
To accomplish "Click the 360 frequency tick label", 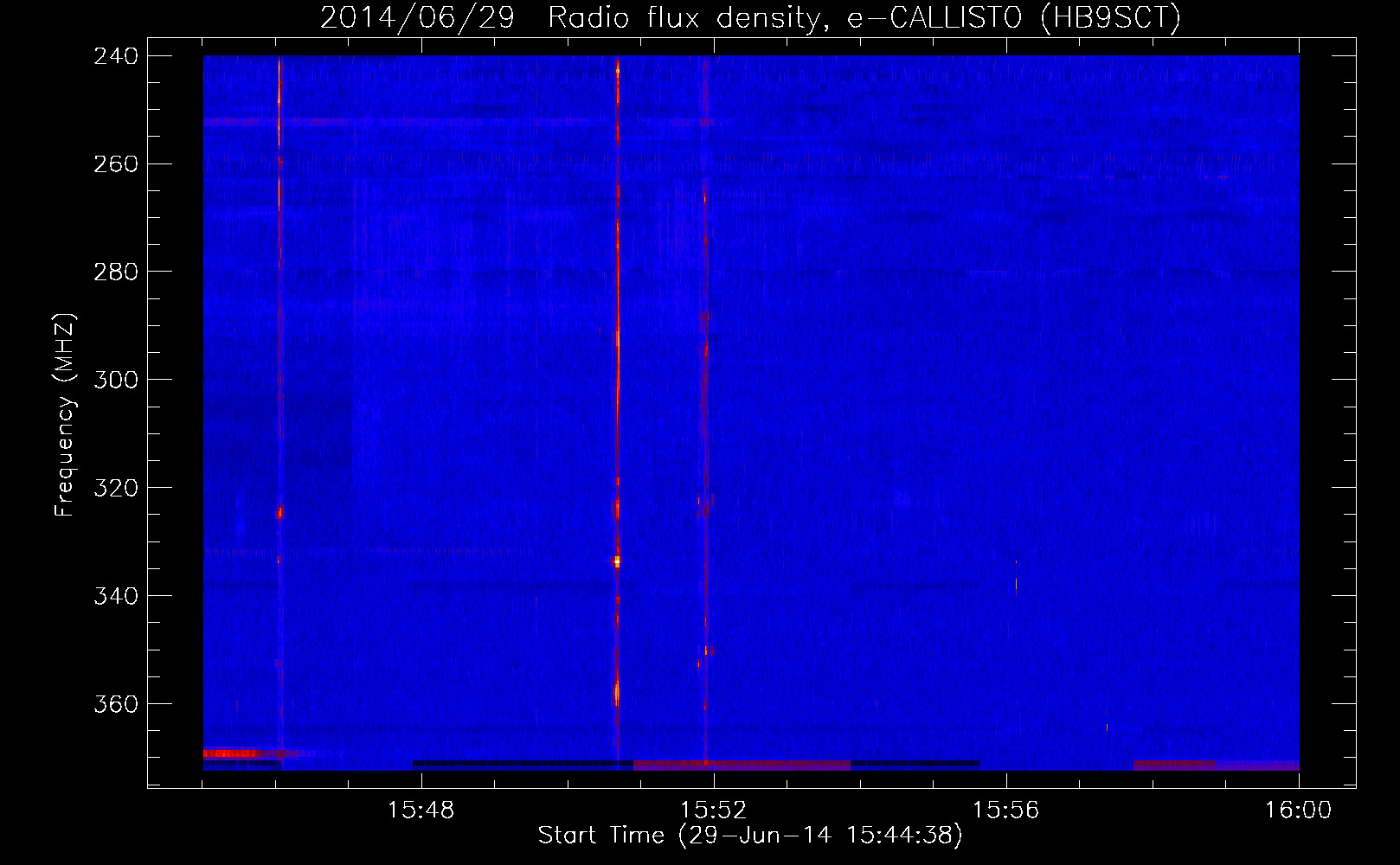I will (x=116, y=705).
